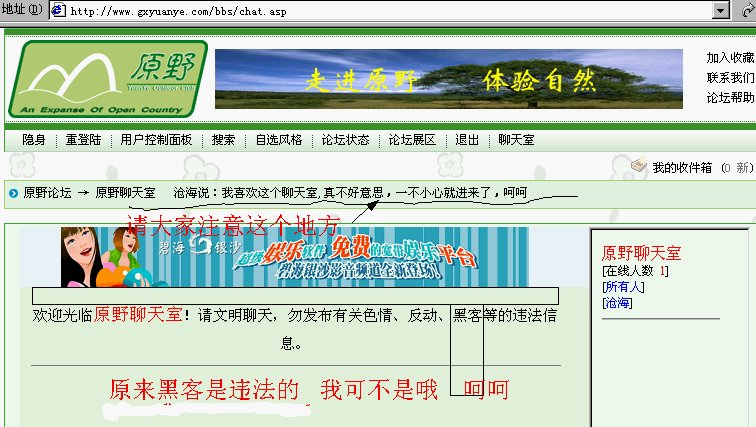Click 搜索 in the navigation bar
The width and height of the screenshot is (756, 427).
224,140
